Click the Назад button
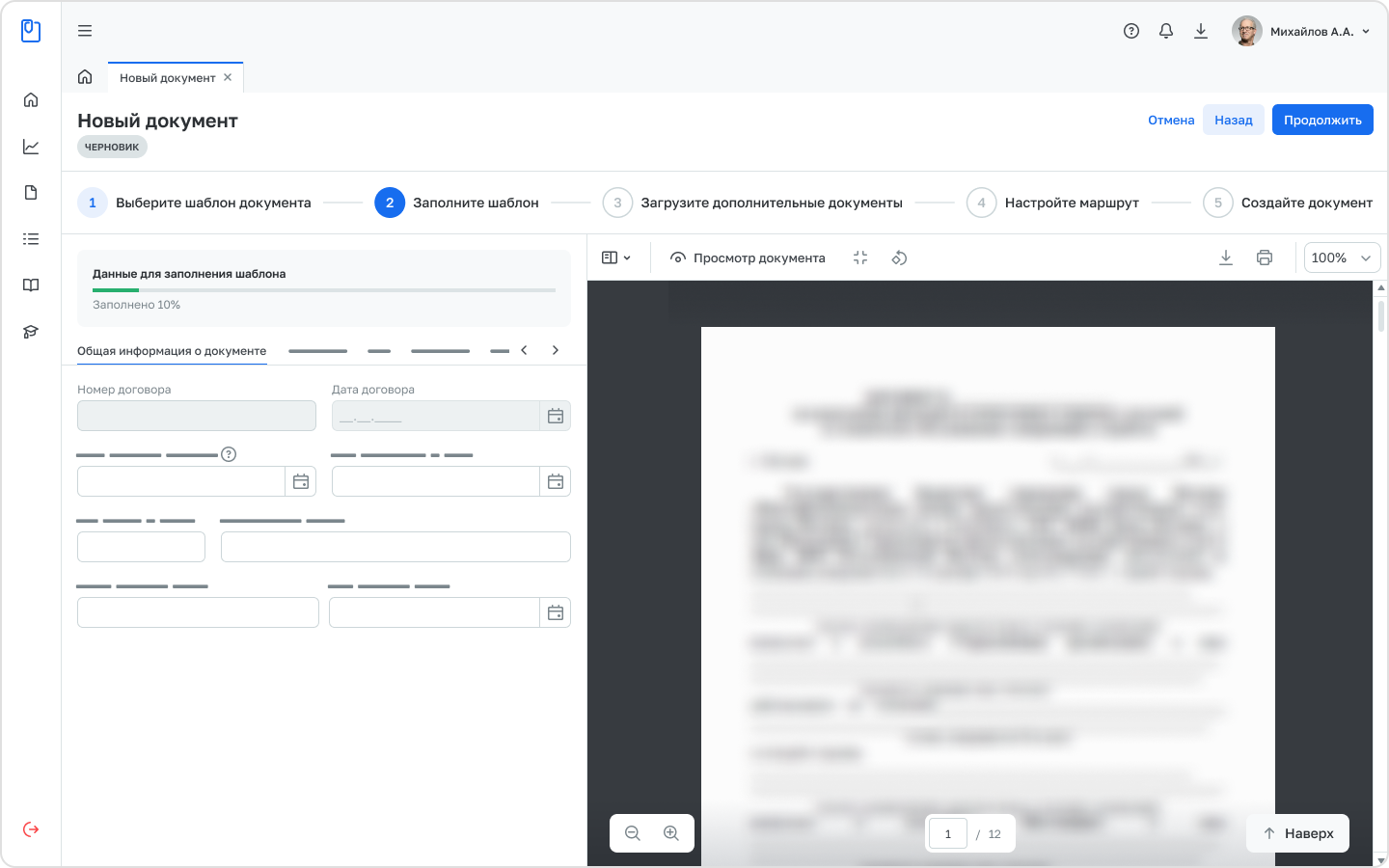This screenshot has width=1389, height=868. (x=1234, y=120)
